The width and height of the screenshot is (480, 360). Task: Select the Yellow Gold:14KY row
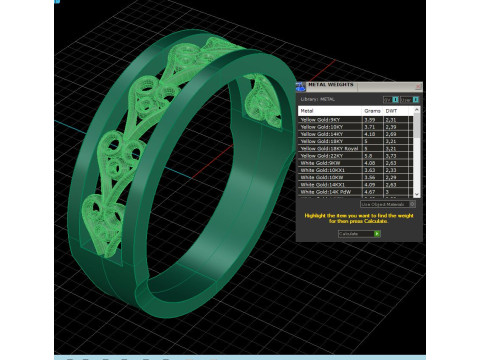pyautogui.click(x=356, y=134)
